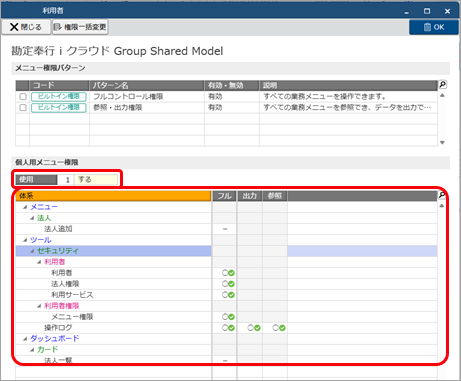The width and height of the screenshot is (461, 381).
Task: Confirm with the OK button
Action: point(434,27)
